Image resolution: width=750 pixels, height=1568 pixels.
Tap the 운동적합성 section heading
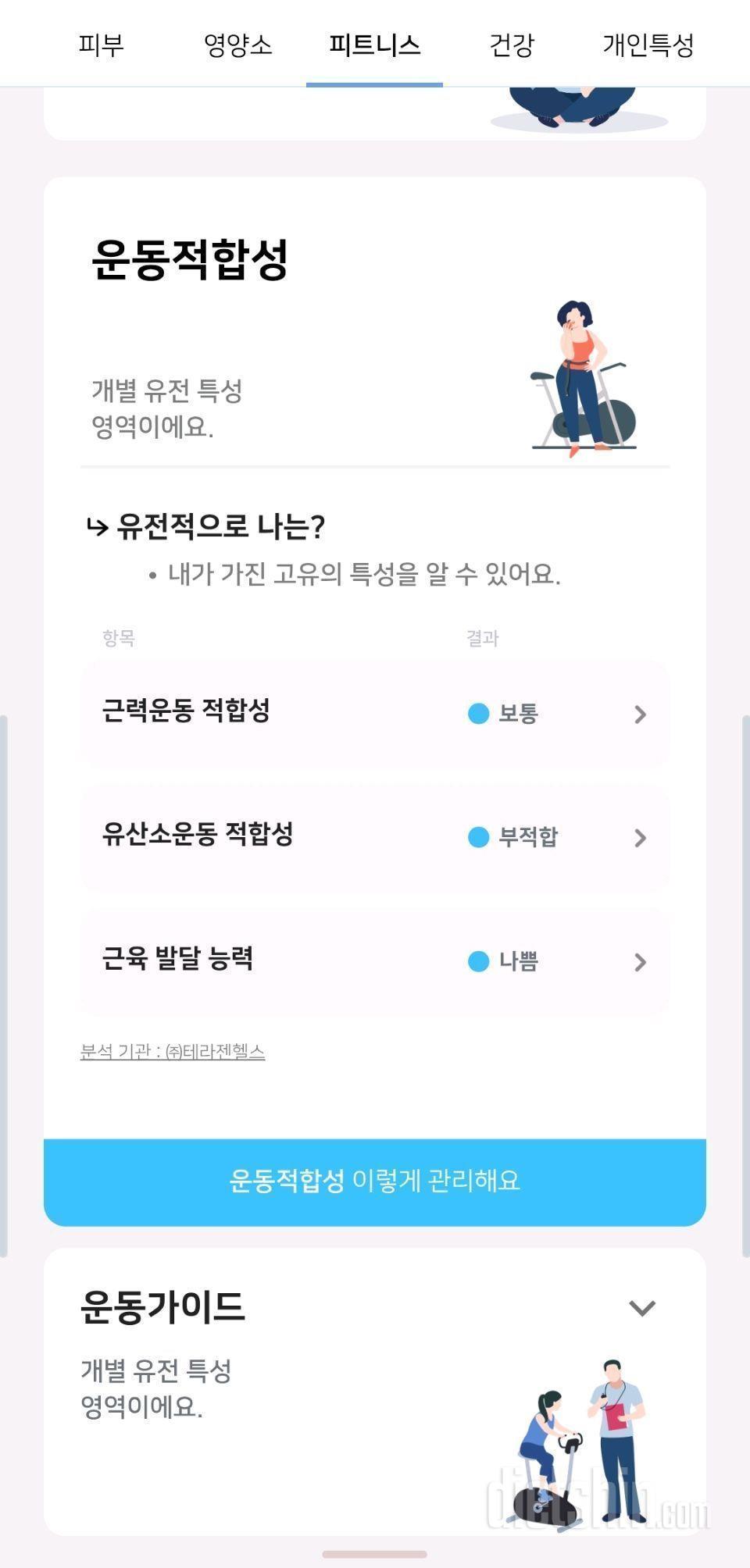pyautogui.click(x=191, y=259)
